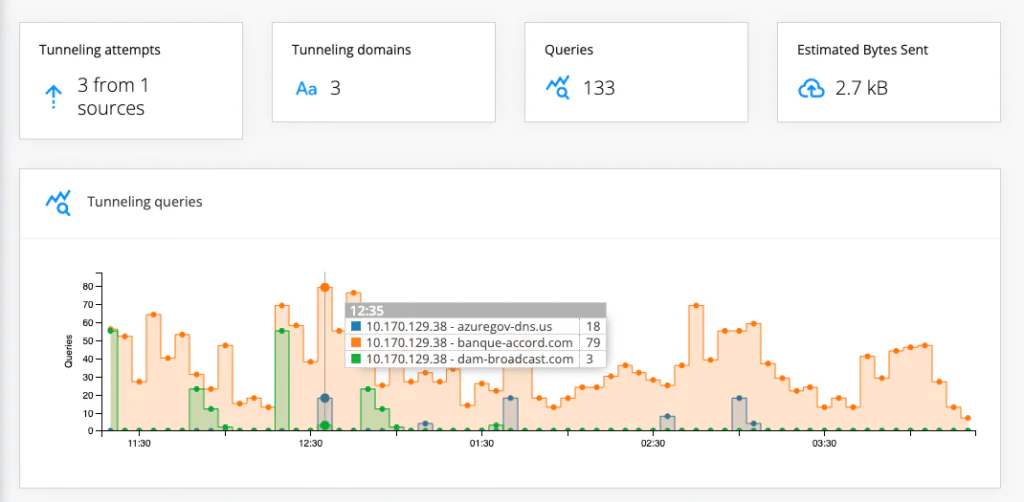Click the Queries chart-search icon in the card
Viewport: 1024px width, 502px height.
(x=558, y=87)
